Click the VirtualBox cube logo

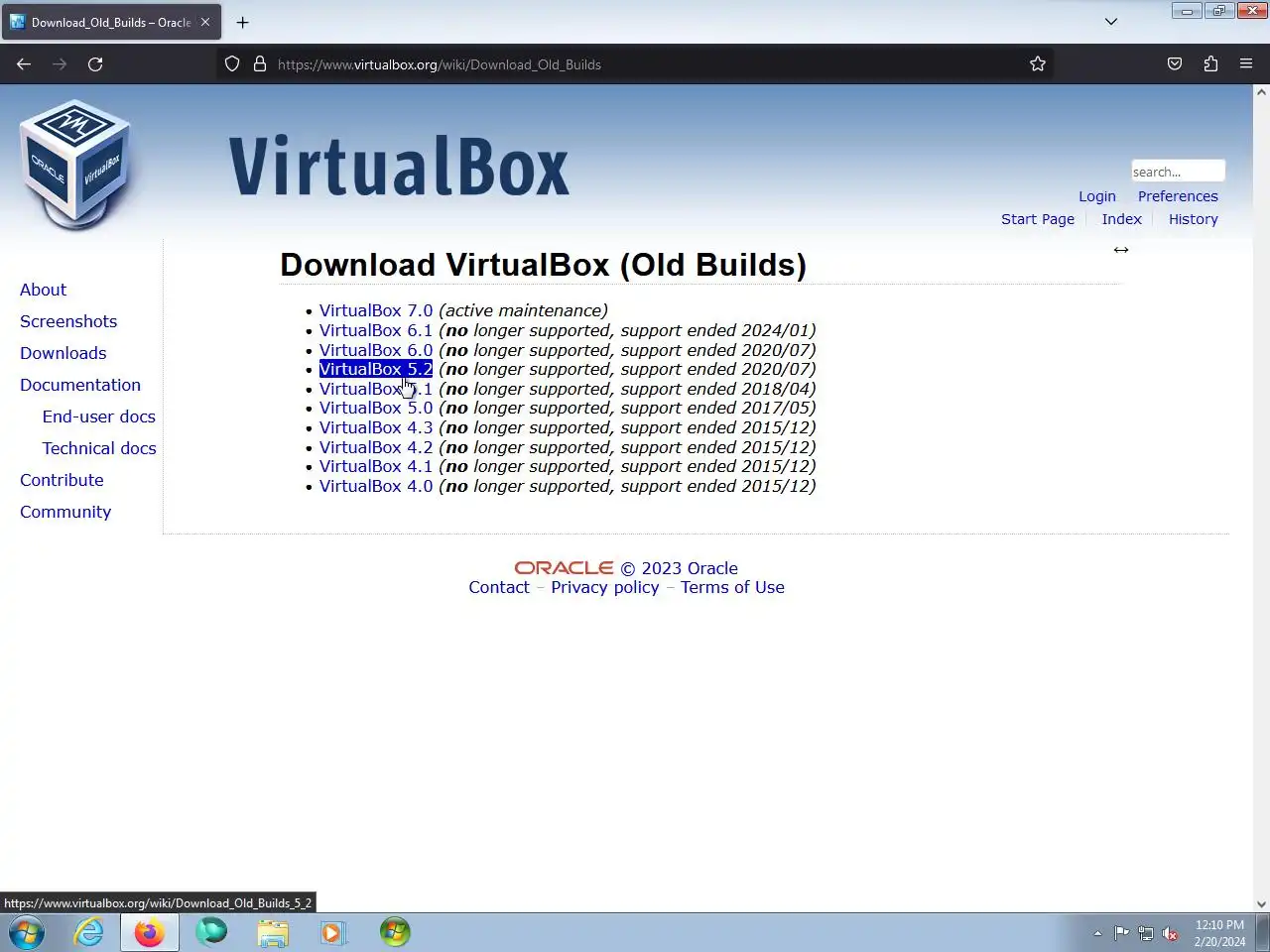point(75,164)
